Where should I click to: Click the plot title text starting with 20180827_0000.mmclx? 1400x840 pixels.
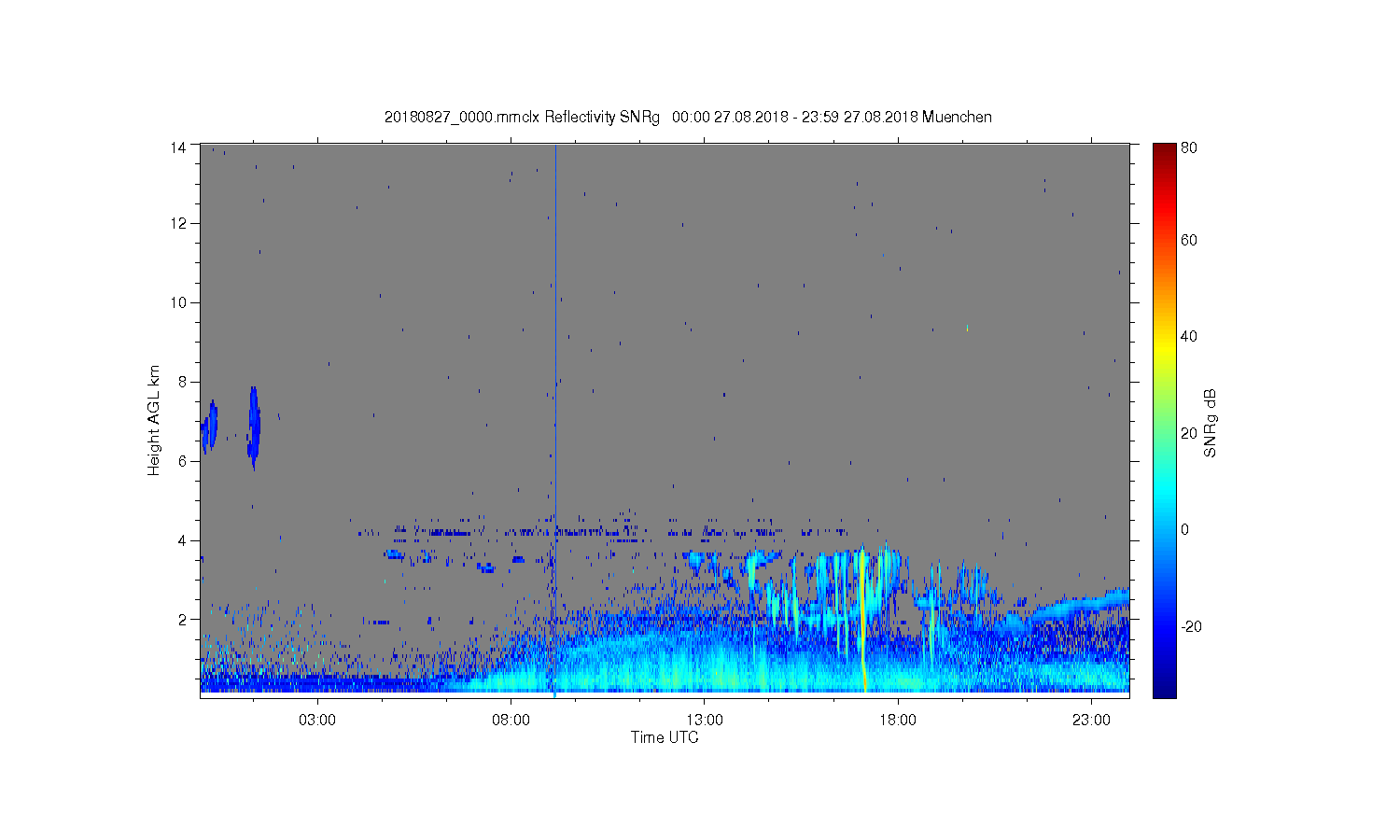(x=688, y=117)
